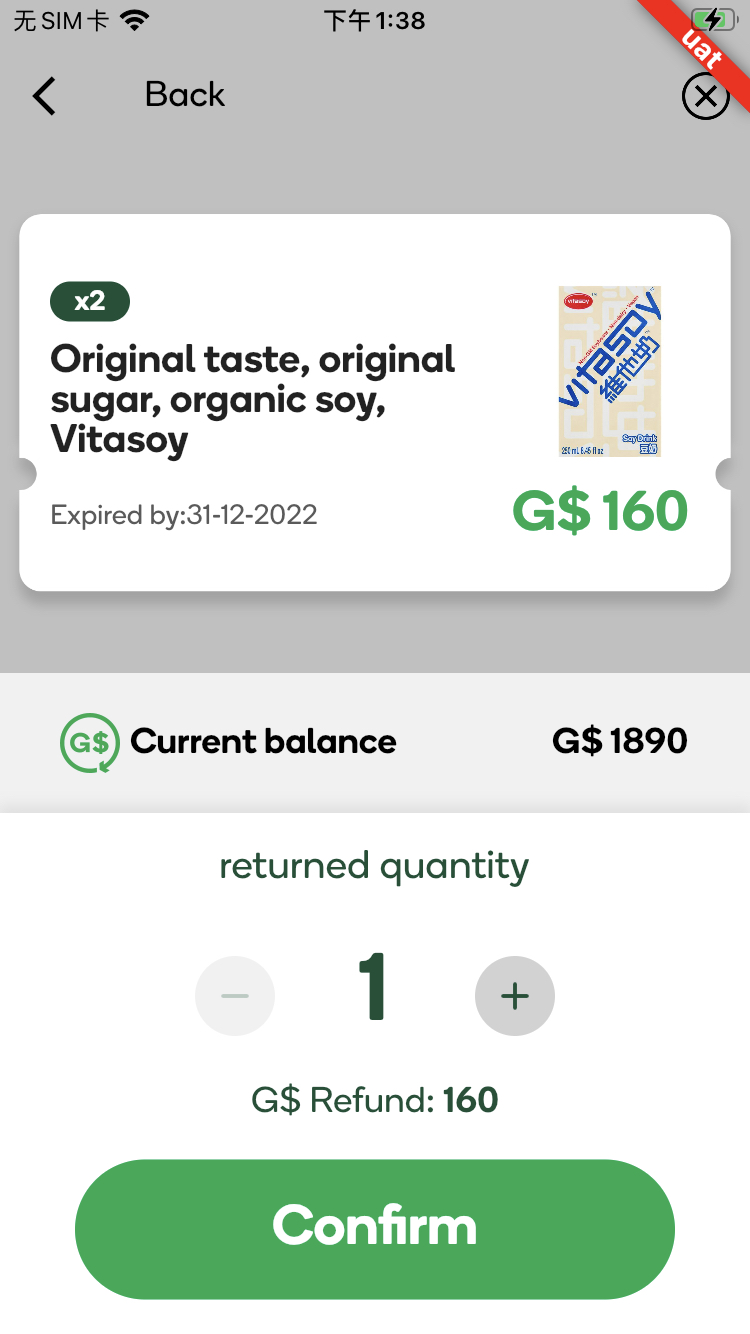Screen dimensions: 750x1334
Task: Tap the back chevron arrow
Action: pos(44,96)
